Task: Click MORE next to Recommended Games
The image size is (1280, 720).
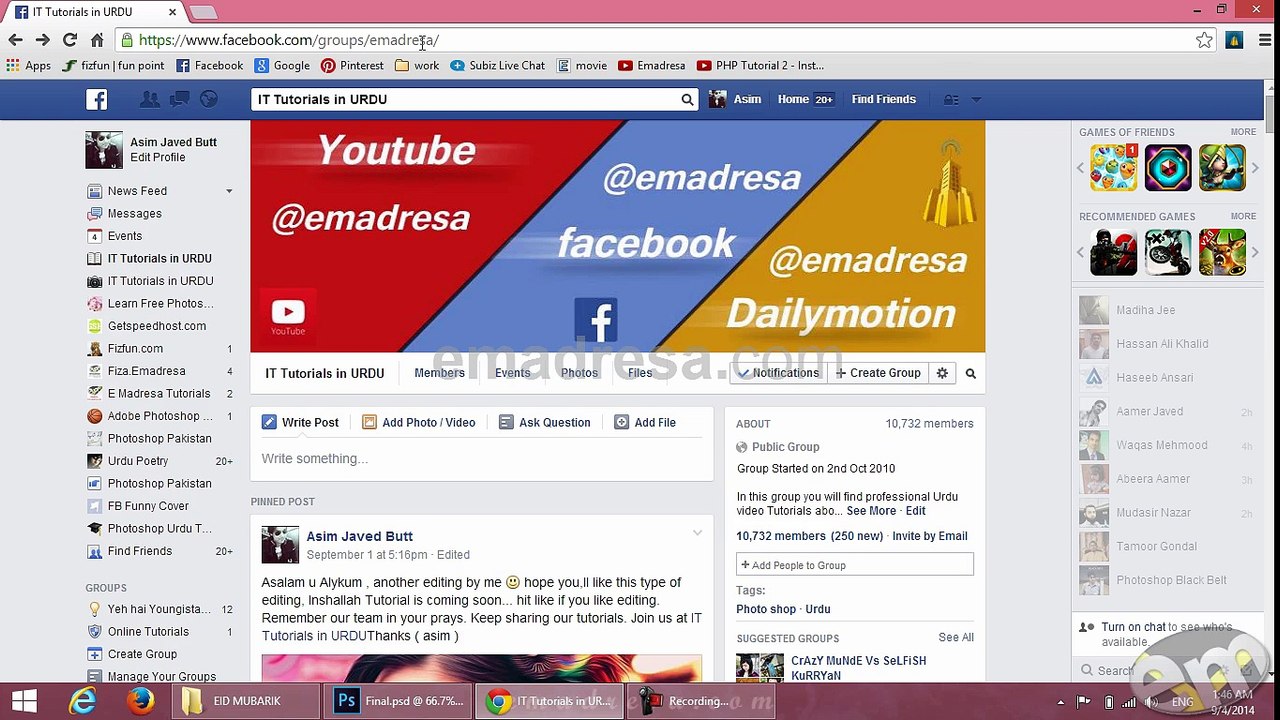Action: point(1243,216)
